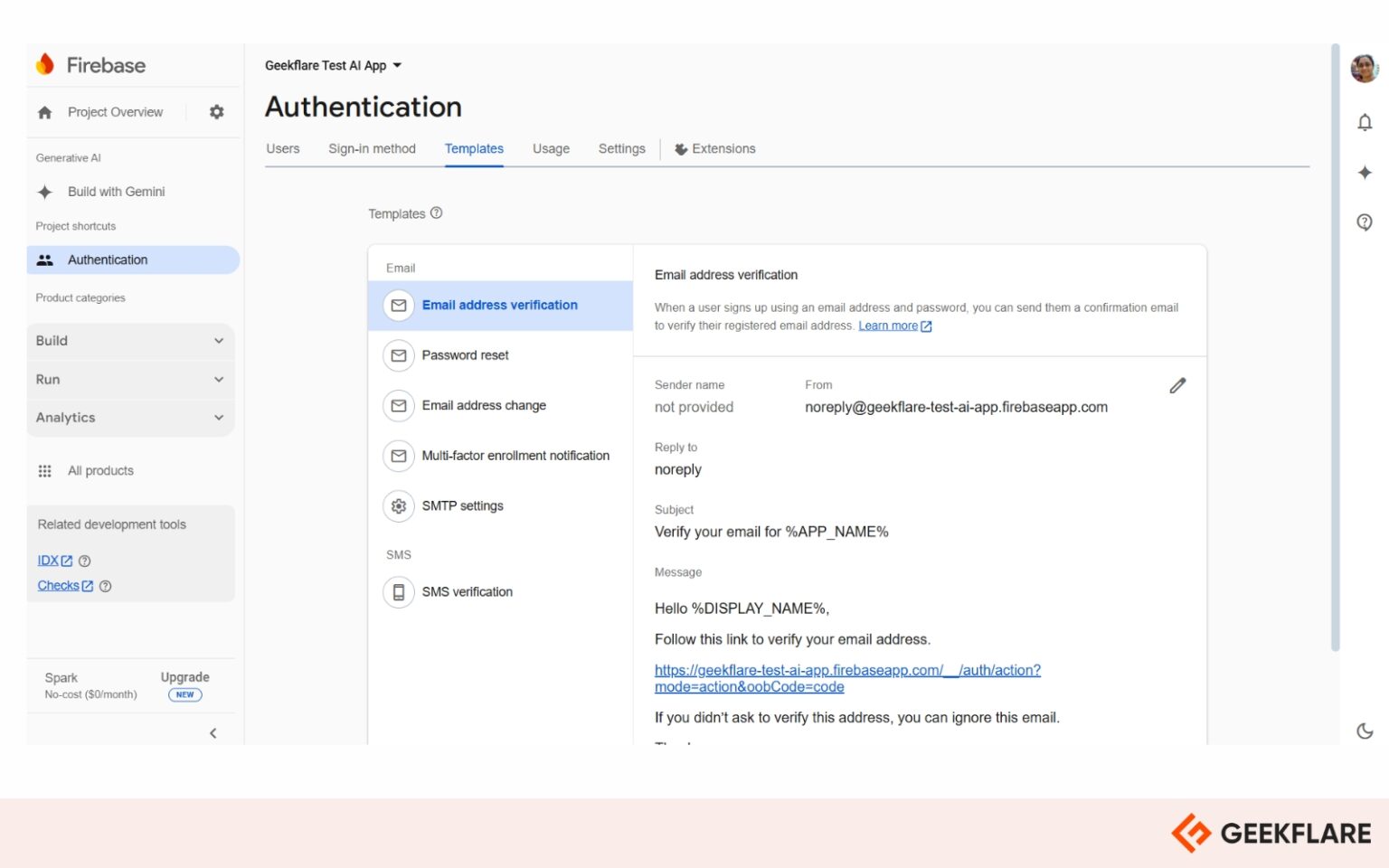Open project settings gear icon
The image size is (1389, 868).
pyautogui.click(x=217, y=112)
